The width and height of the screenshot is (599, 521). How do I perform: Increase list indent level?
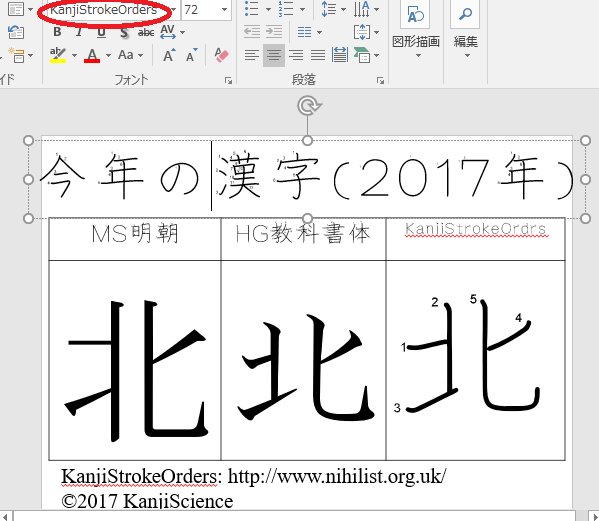tap(274, 32)
